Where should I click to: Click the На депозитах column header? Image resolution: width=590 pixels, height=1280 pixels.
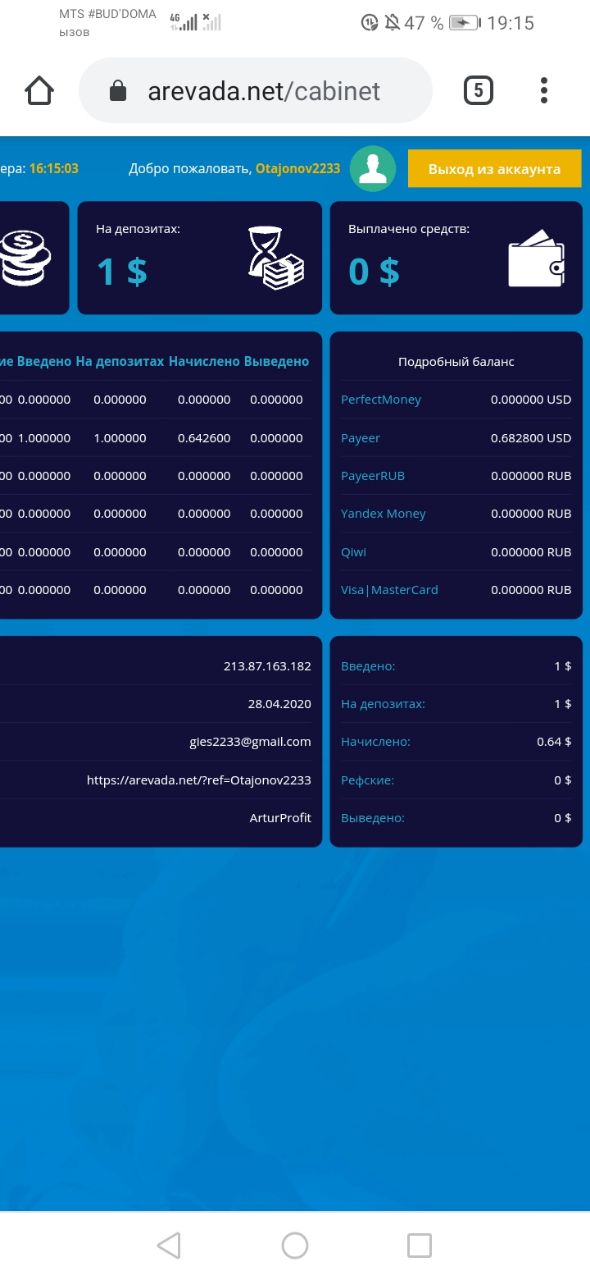pos(120,361)
